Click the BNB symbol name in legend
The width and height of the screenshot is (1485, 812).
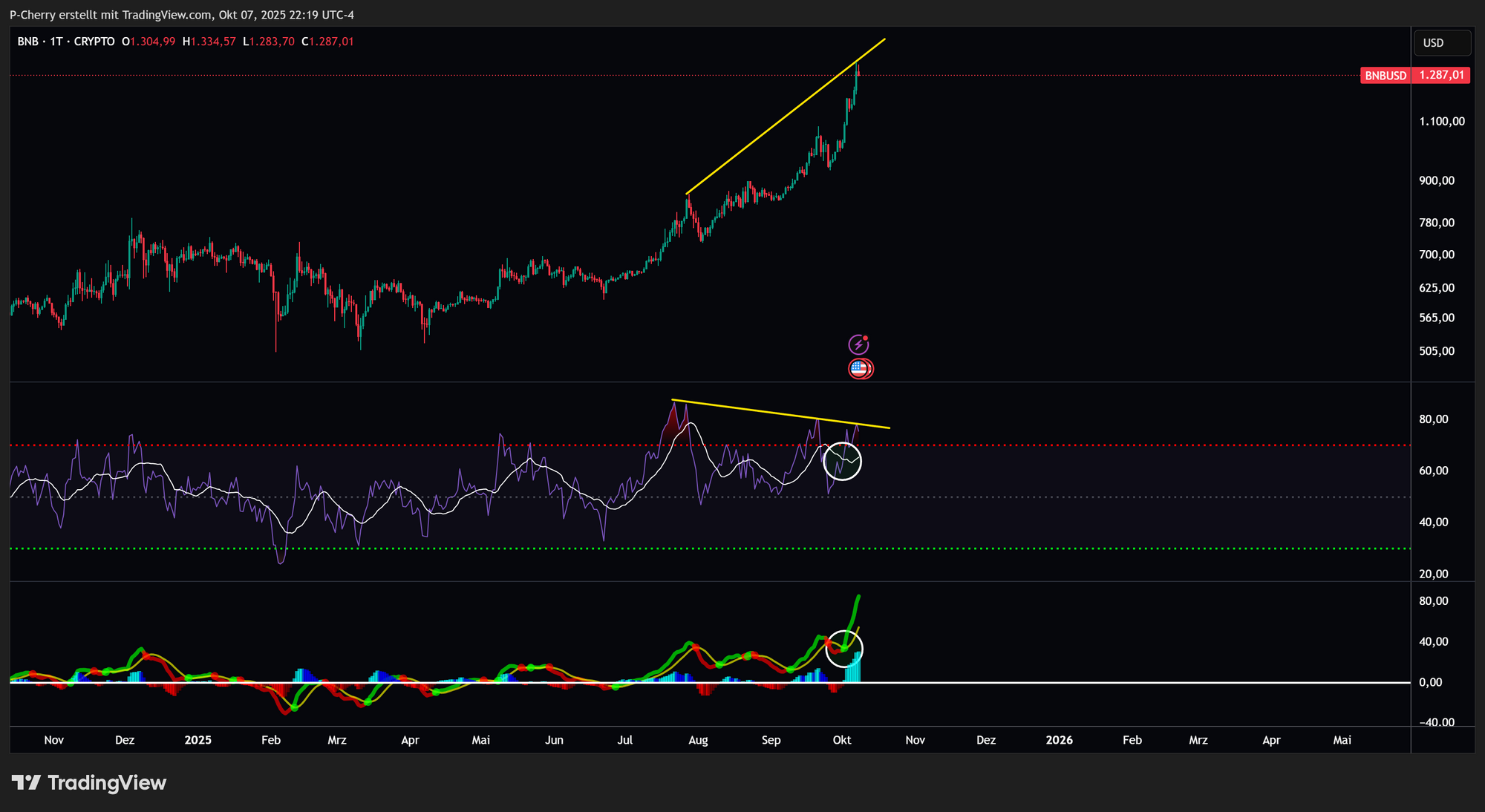coord(27,42)
